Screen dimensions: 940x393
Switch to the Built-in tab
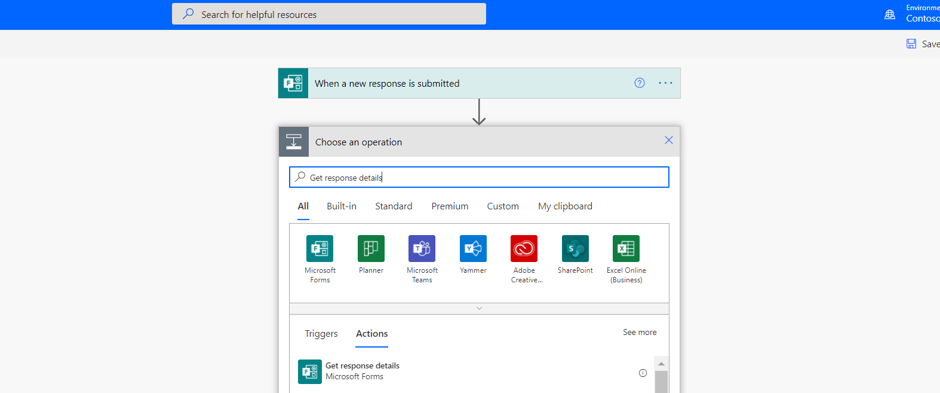pos(342,206)
